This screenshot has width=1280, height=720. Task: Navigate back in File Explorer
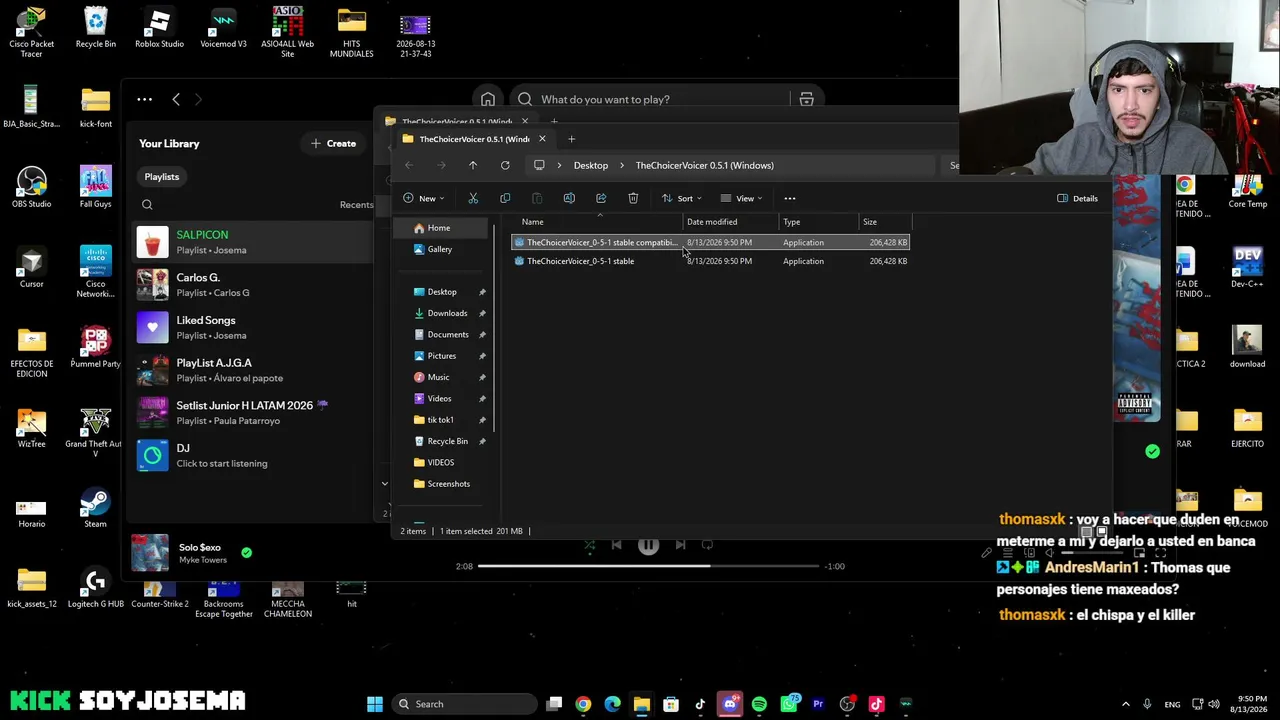(x=409, y=165)
